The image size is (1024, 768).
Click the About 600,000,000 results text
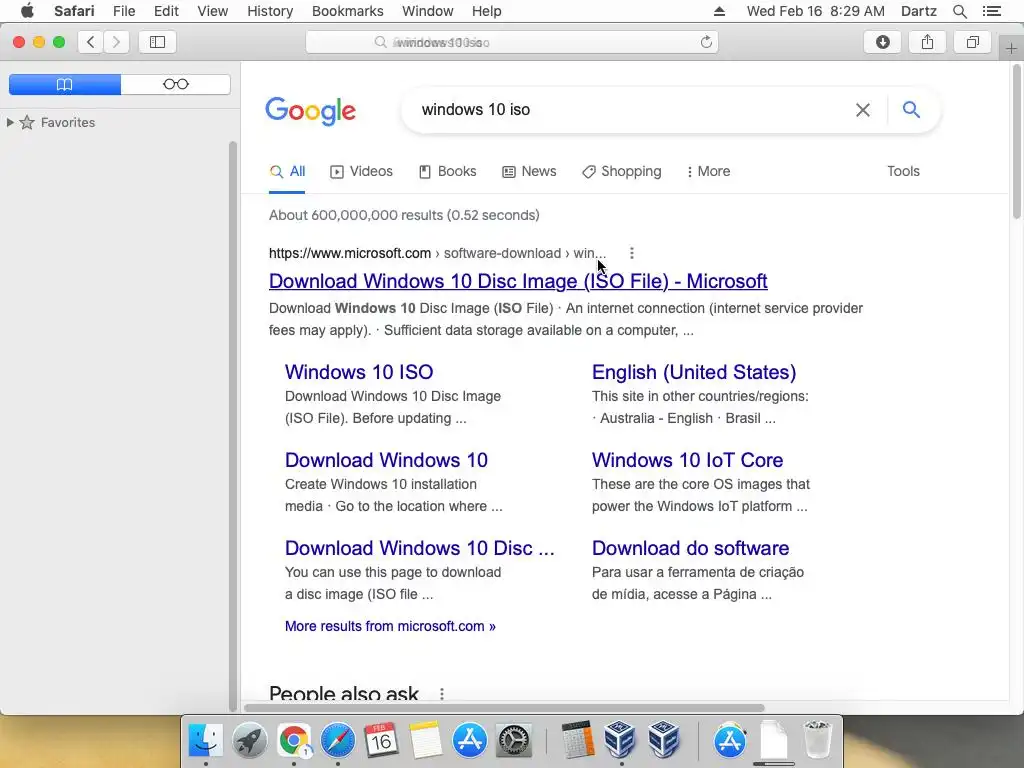[404, 215]
